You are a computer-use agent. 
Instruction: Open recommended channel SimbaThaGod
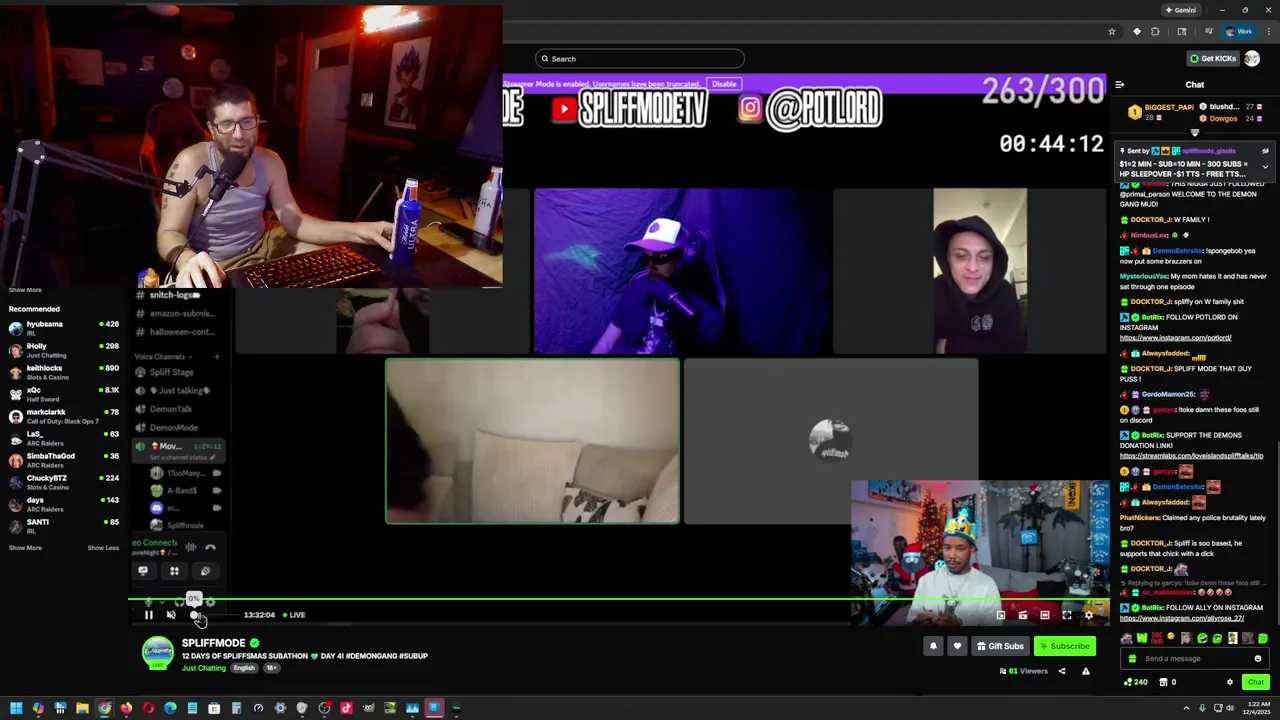coord(64,460)
